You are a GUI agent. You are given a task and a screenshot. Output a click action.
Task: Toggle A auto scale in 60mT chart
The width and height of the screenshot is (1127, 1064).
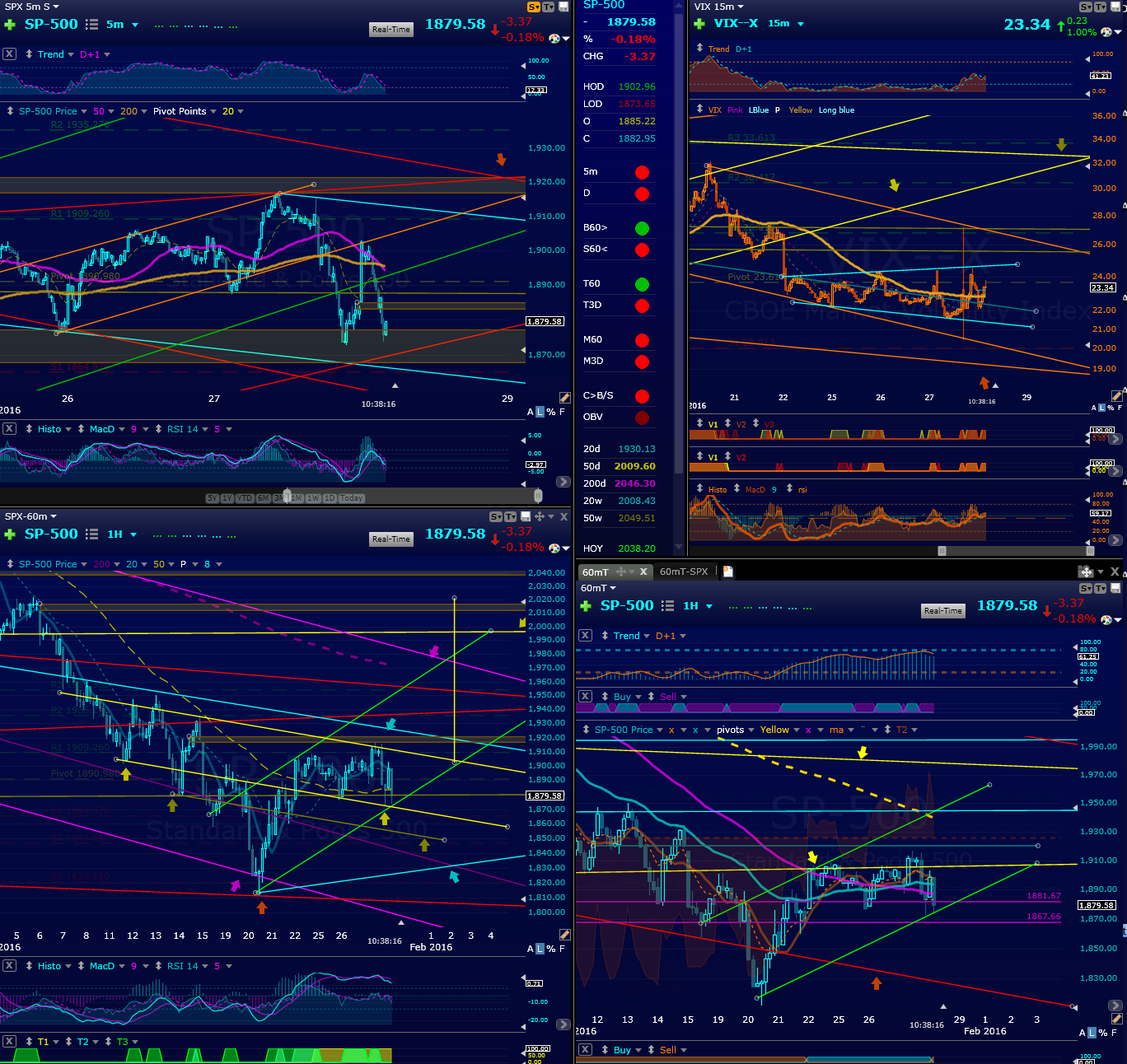click(x=1083, y=1033)
